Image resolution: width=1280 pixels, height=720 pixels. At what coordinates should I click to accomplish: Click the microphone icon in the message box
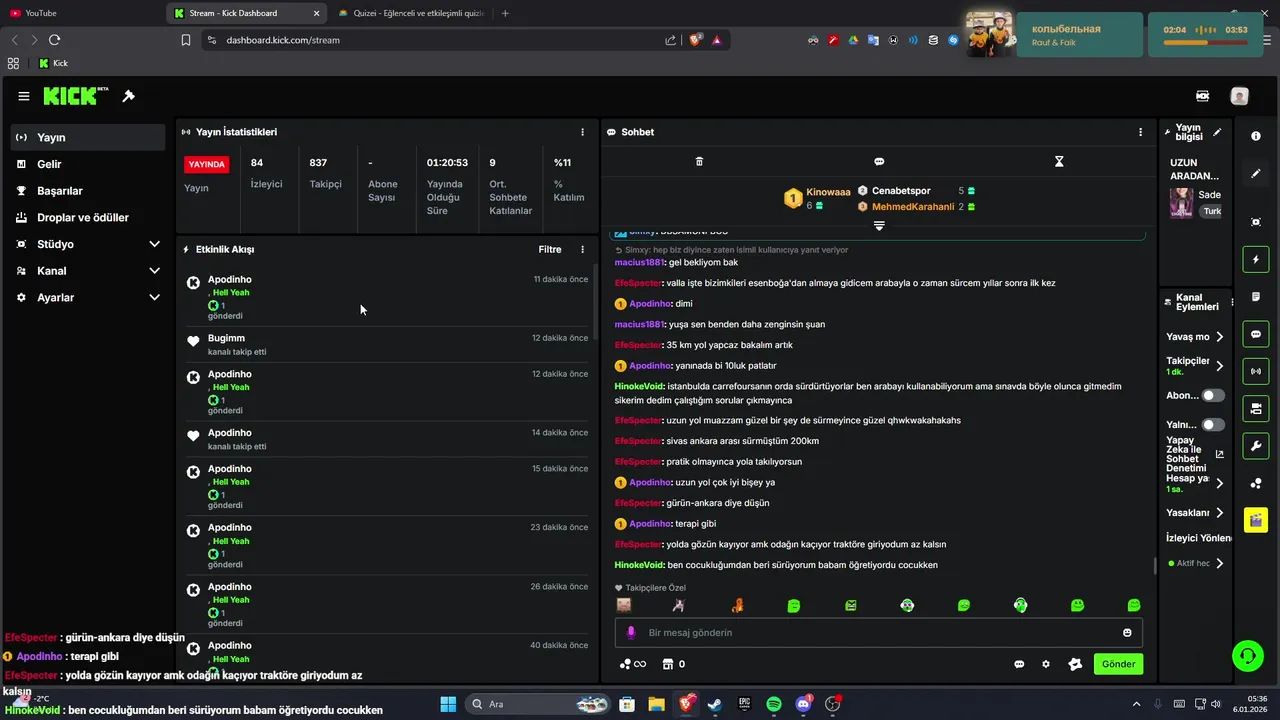pyautogui.click(x=631, y=633)
